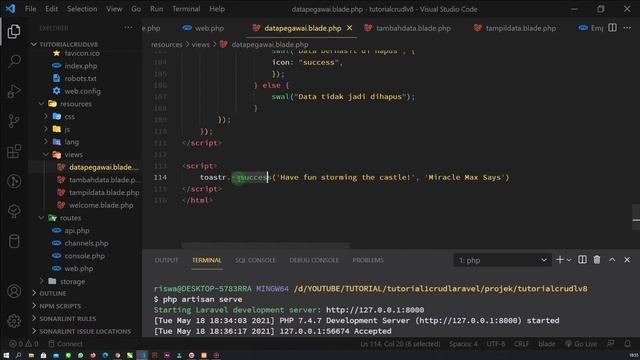Add a new terminal with plus icon
The image size is (640, 360).
tap(560, 260)
